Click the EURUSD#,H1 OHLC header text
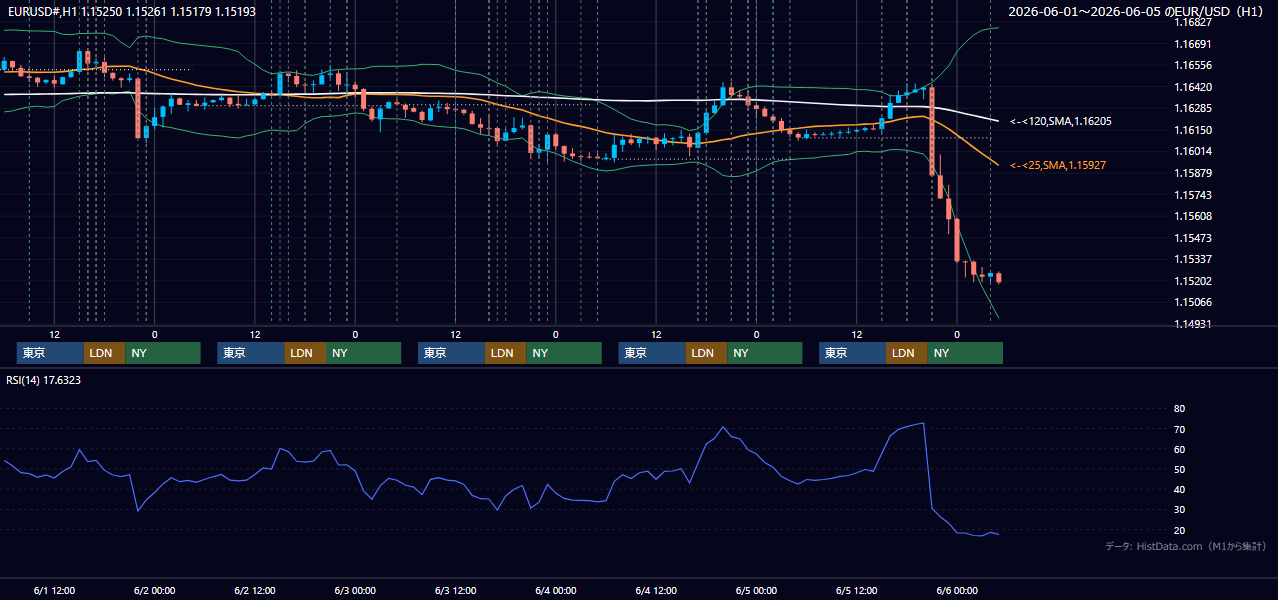Viewport: 1278px width, 600px height. tap(131, 12)
